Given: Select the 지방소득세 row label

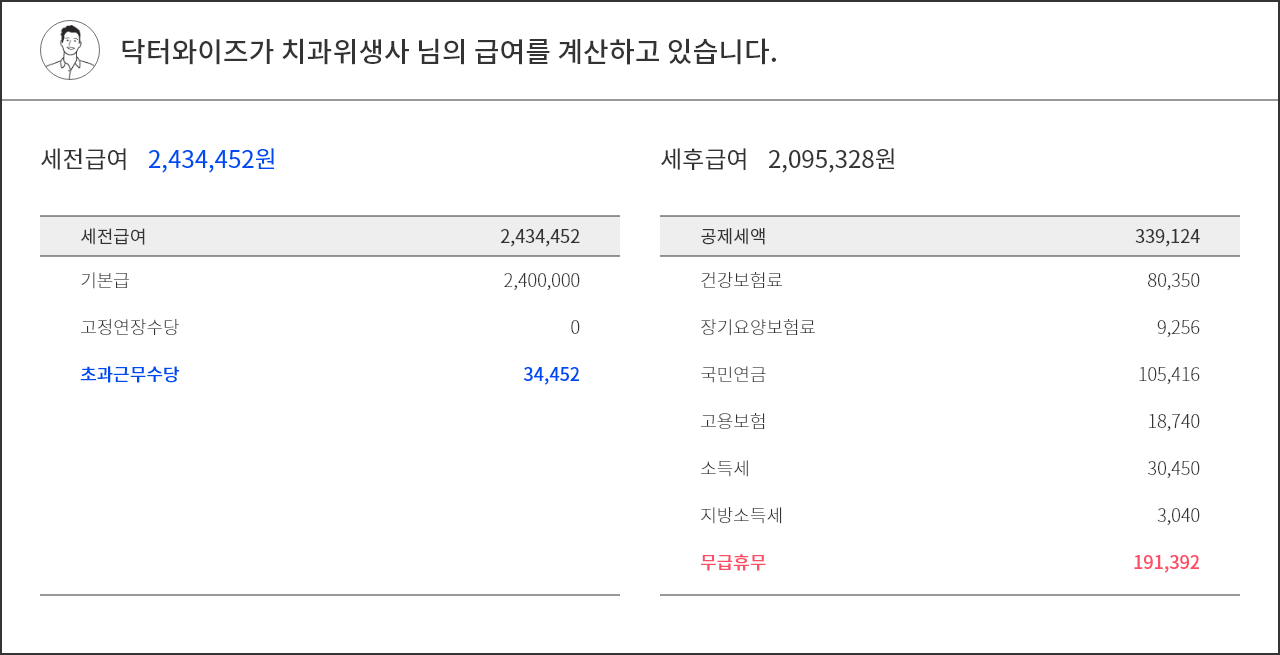Looking at the screenshot, I should 741,515.
